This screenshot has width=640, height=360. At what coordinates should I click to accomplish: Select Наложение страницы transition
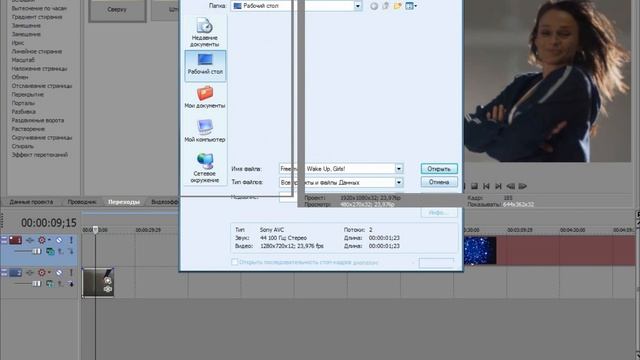40,69
